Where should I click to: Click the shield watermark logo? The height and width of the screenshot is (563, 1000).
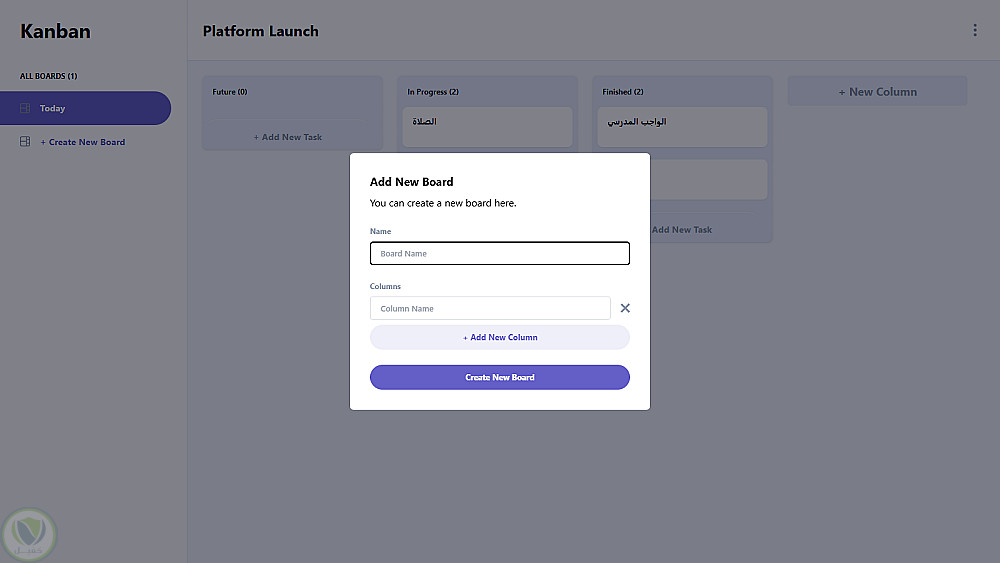pyautogui.click(x=30, y=535)
